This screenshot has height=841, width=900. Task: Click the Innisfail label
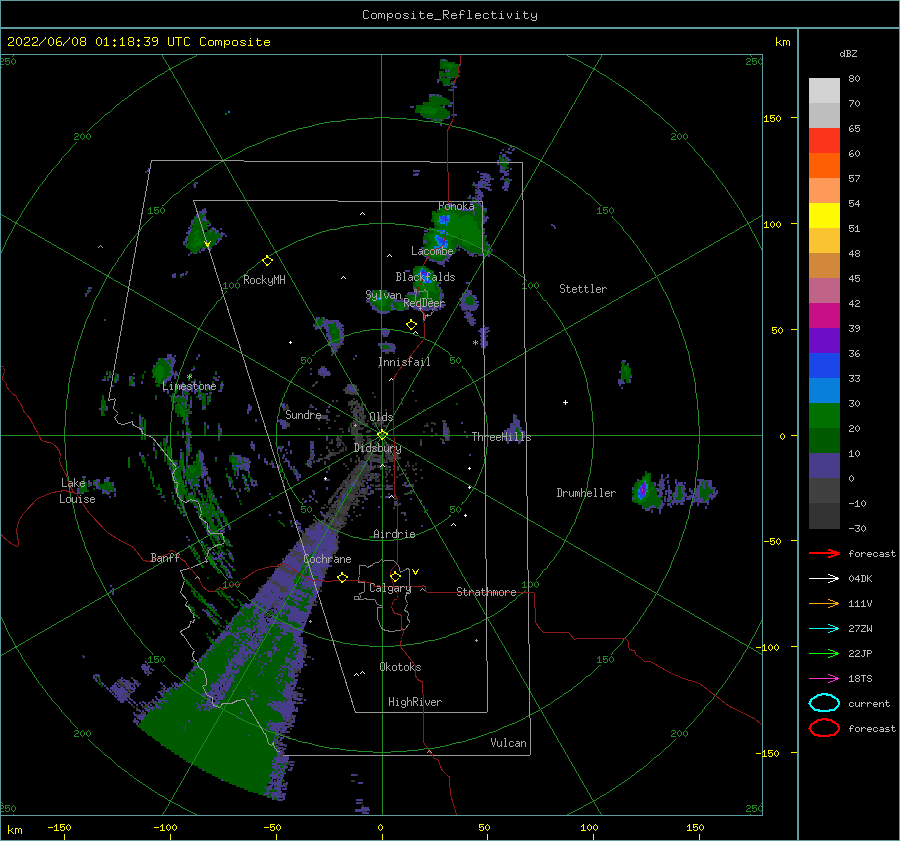(x=404, y=362)
